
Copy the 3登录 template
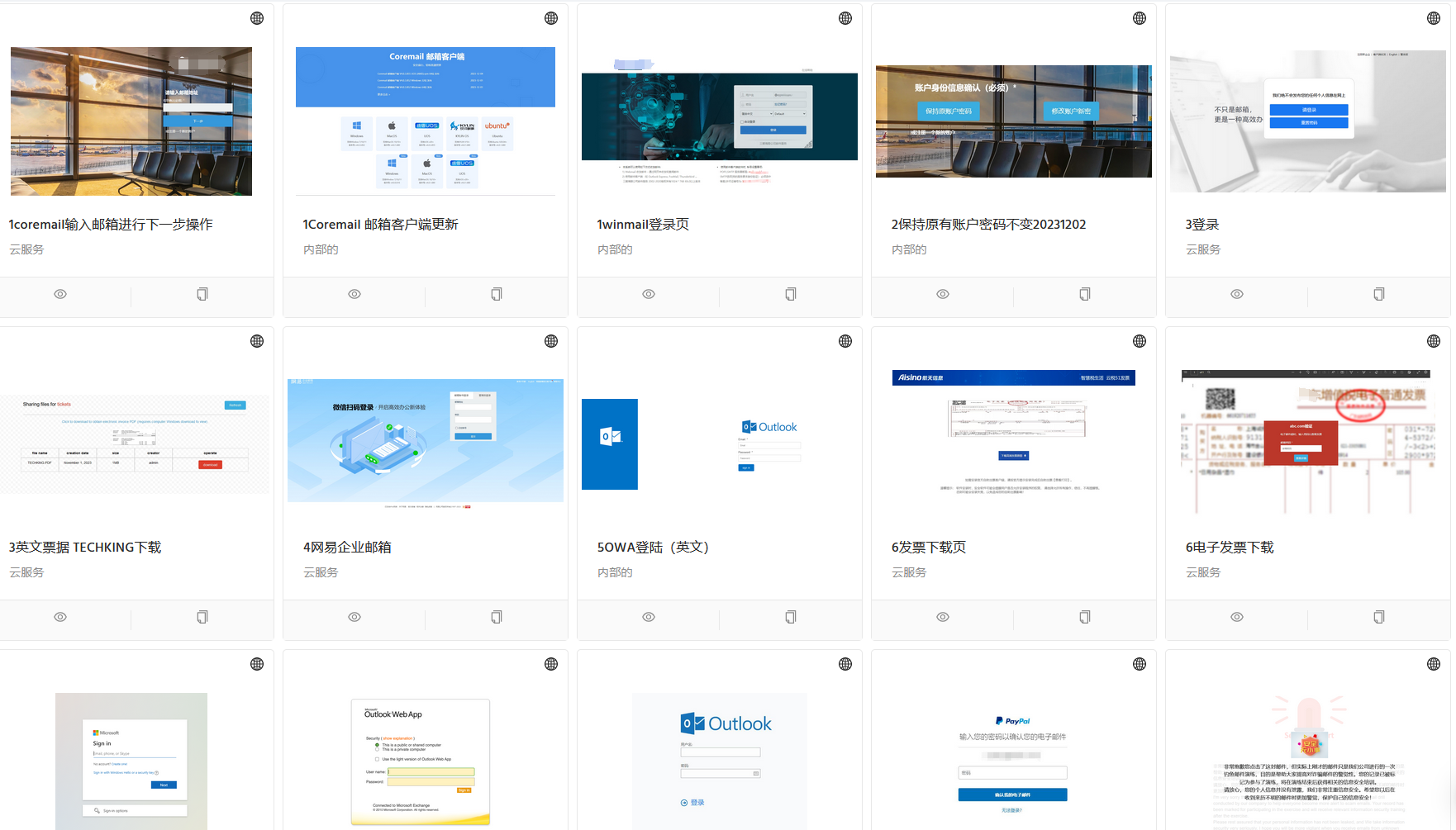click(1379, 294)
